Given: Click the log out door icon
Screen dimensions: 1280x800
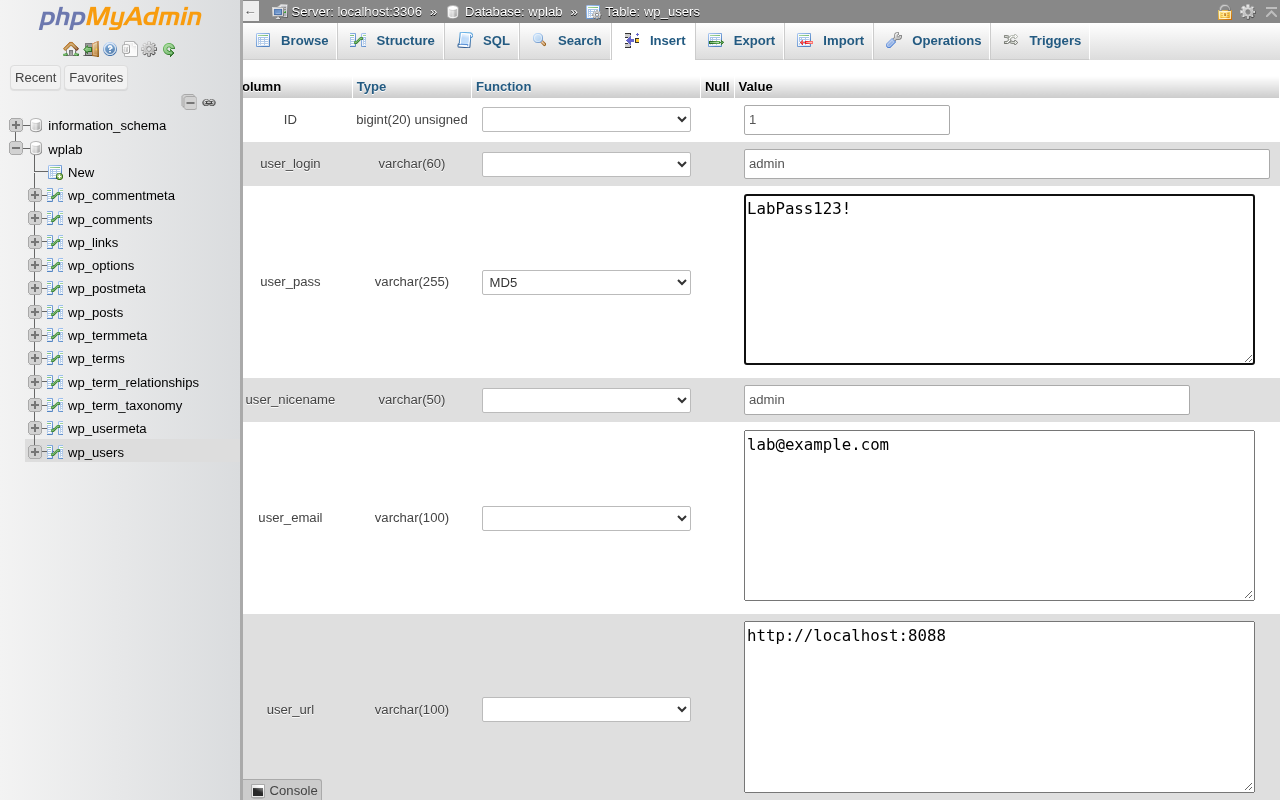Looking at the screenshot, I should click(91, 49).
